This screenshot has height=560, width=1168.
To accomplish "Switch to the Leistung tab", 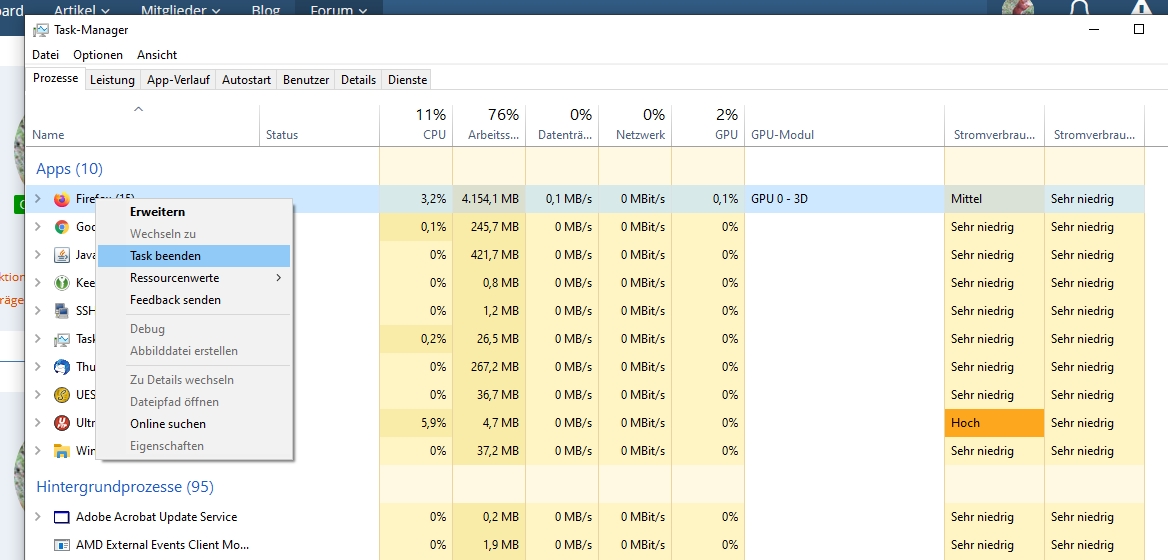I will (112, 80).
